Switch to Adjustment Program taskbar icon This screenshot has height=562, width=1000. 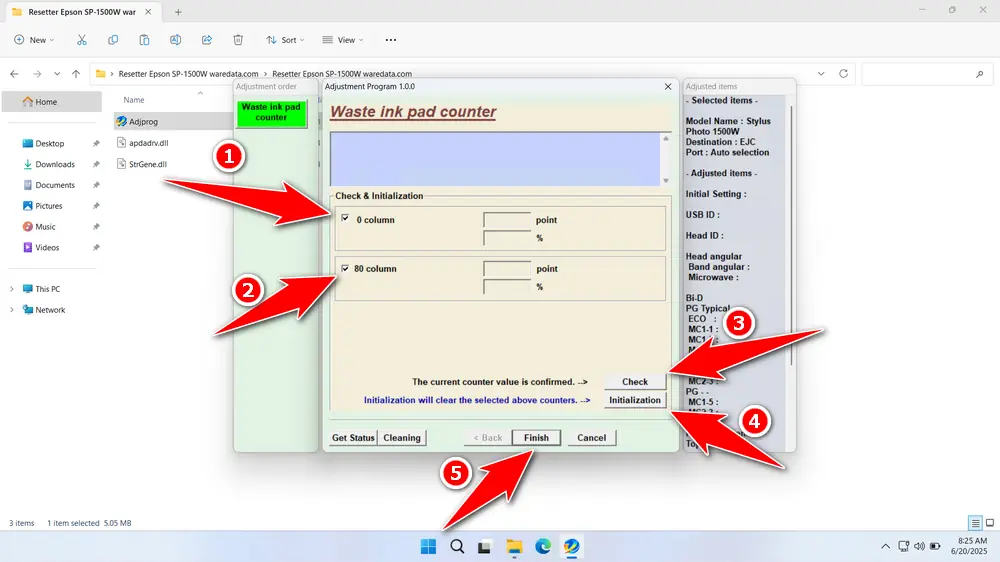click(571, 547)
